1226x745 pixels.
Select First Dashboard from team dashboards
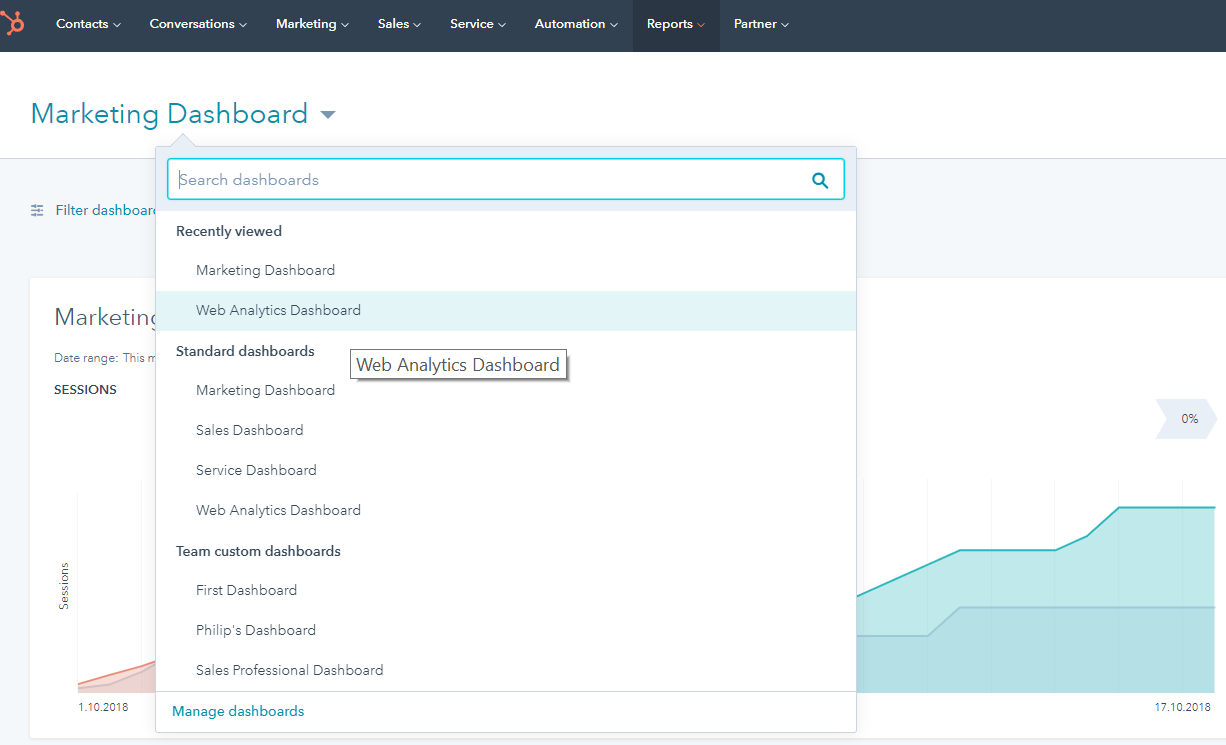(506, 591)
